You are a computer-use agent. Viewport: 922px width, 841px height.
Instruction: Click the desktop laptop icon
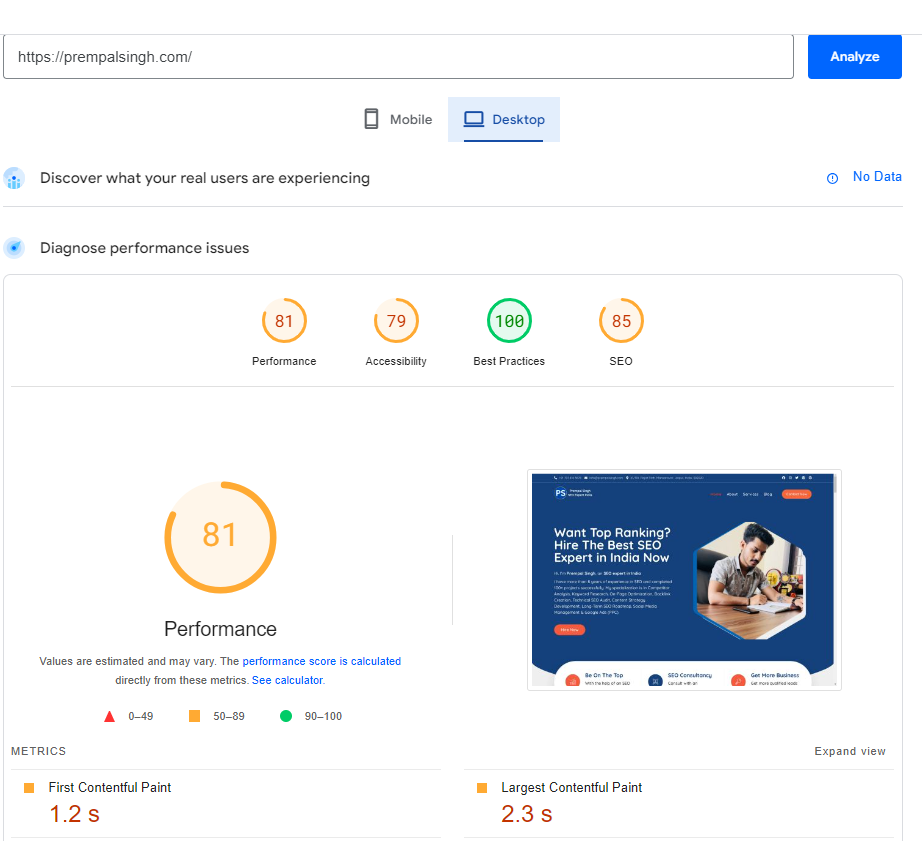pos(473,119)
